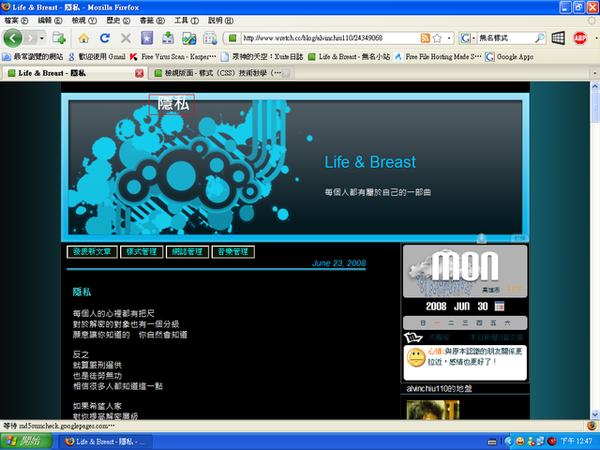Click the red Adblock Plus ABP icon
Screen dimensions: 600x450
[580, 38]
